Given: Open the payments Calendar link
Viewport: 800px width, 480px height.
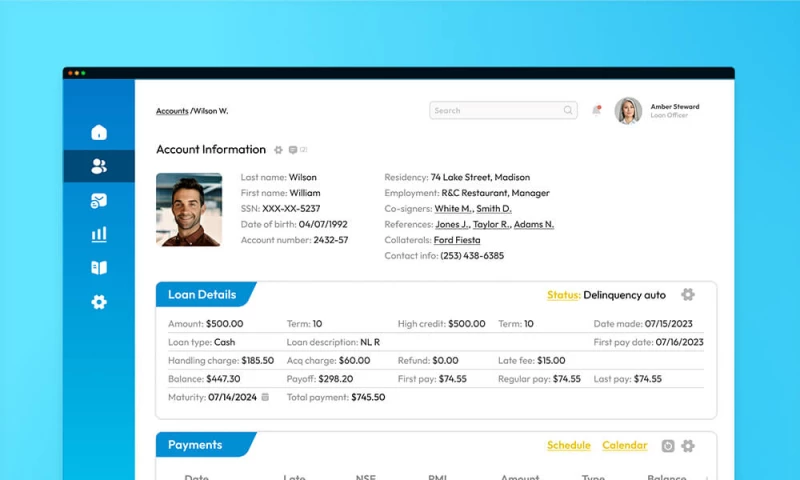Looking at the screenshot, I should (x=624, y=445).
